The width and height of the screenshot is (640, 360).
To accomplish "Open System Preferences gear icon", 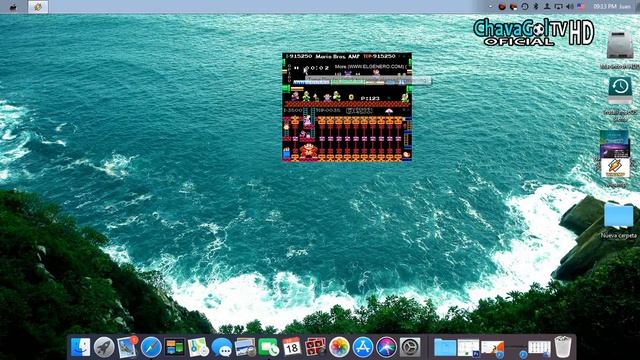I will pyautogui.click(x=410, y=347).
